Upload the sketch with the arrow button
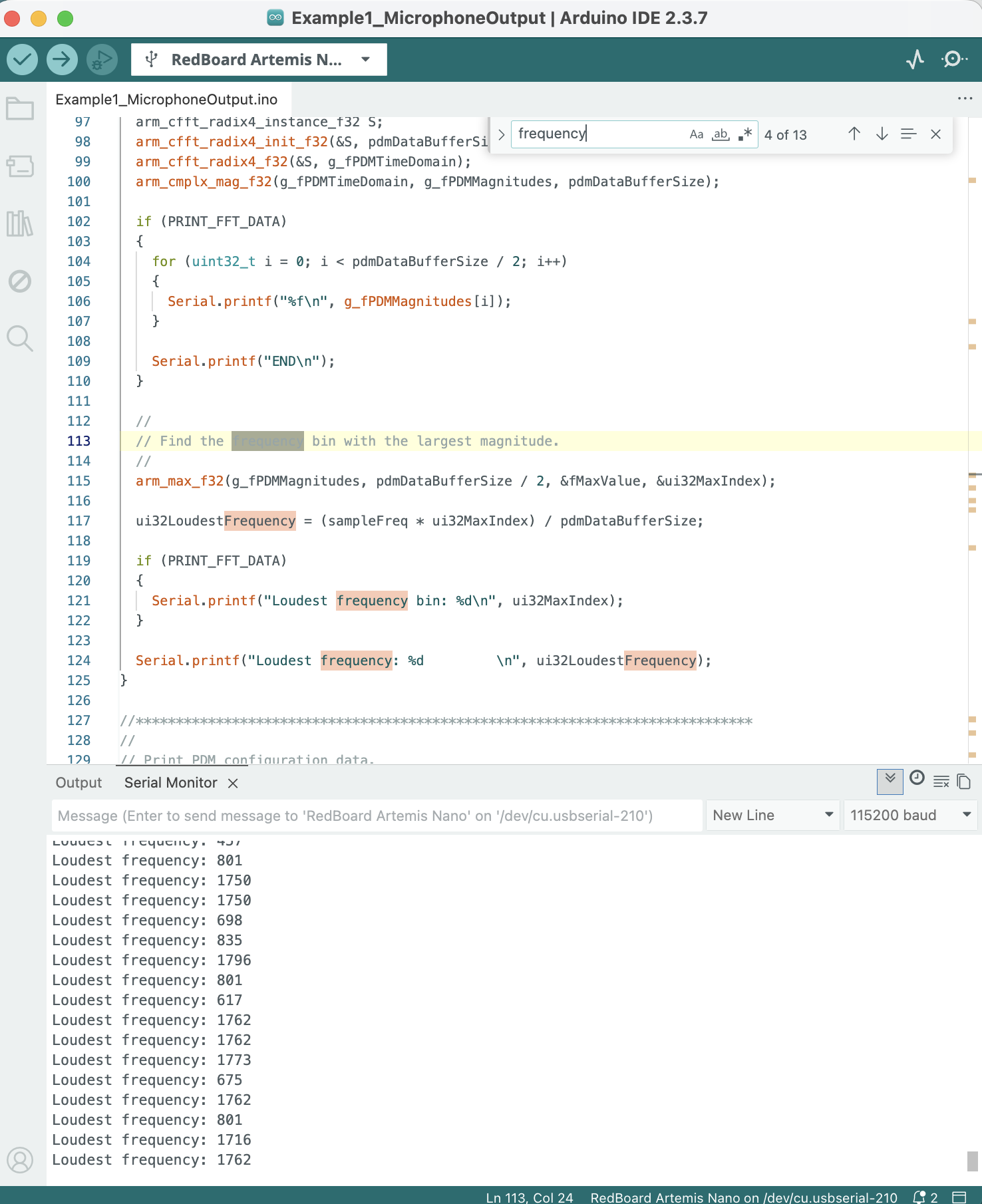This screenshot has width=982, height=1204. 61,59
